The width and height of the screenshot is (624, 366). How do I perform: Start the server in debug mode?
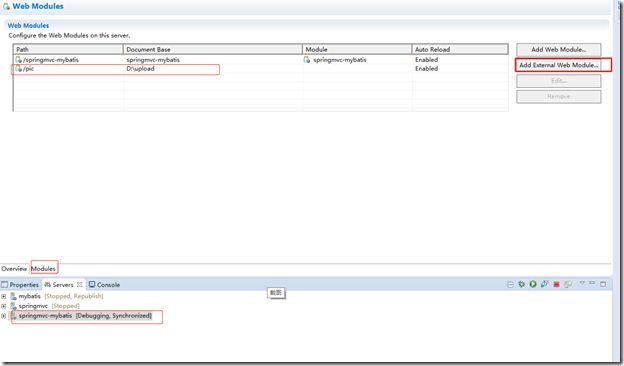(521, 284)
